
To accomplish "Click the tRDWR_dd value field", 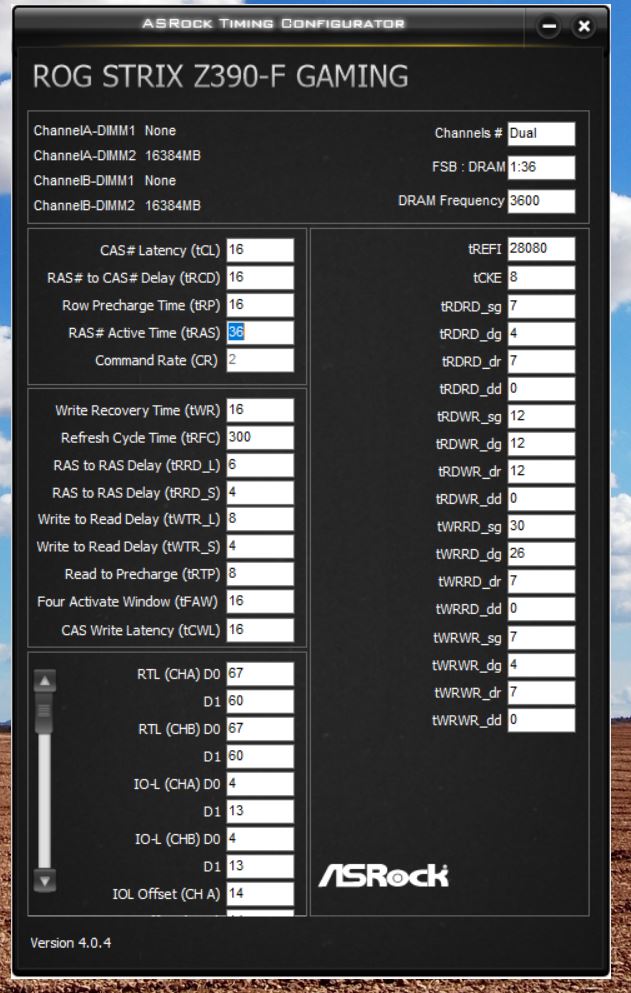I will click(x=541, y=498).
